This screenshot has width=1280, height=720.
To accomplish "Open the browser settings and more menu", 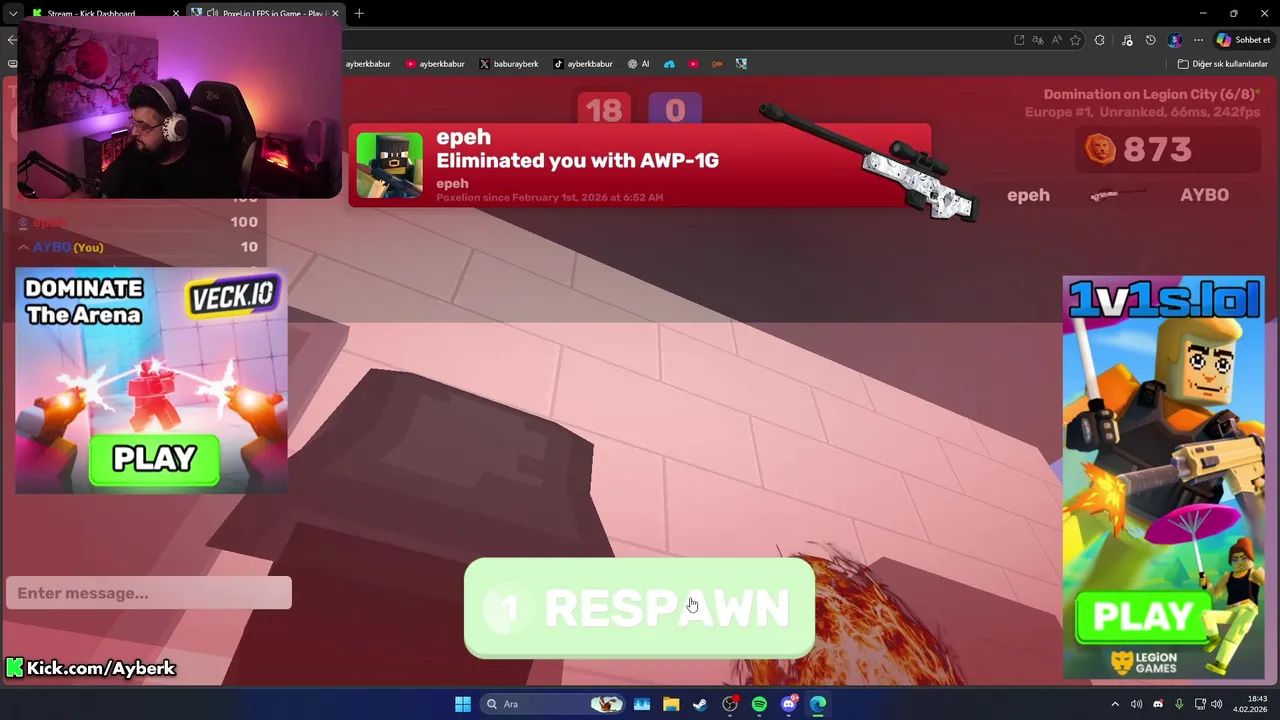I will tap(1198, 40).
